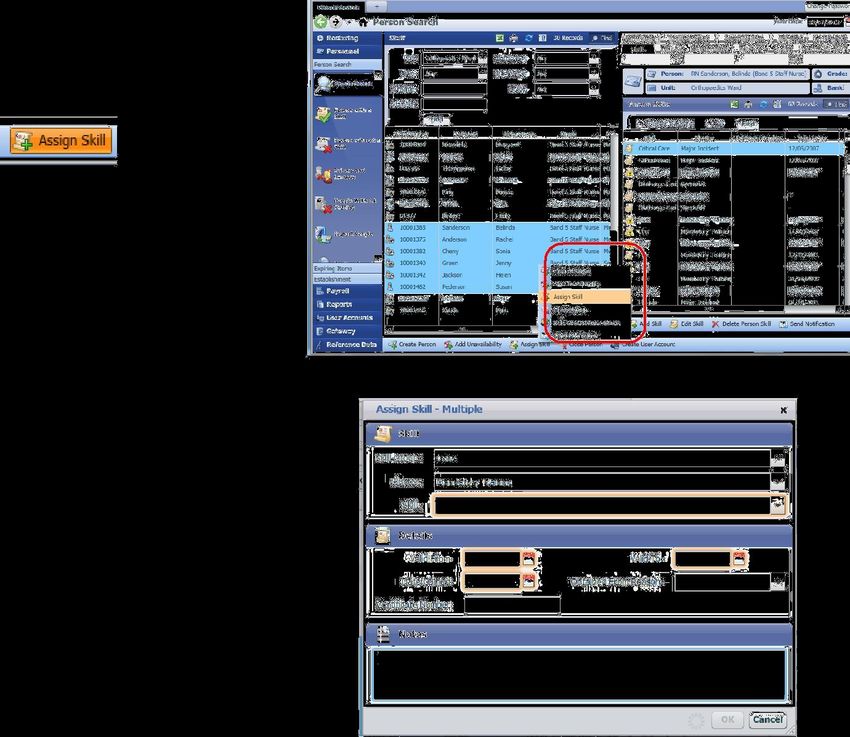Screen dimensions: 850x737
Task: Click Delete Person Skill red X icon
Action: (x=715, y=324)
